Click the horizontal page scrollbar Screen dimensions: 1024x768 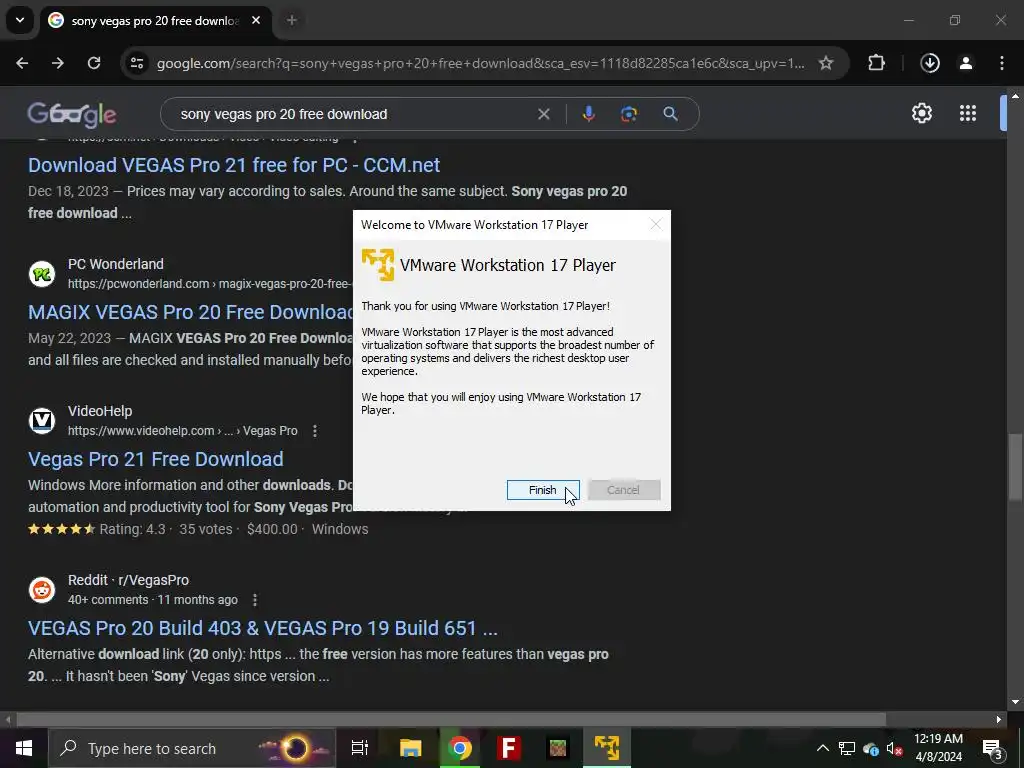451,720
